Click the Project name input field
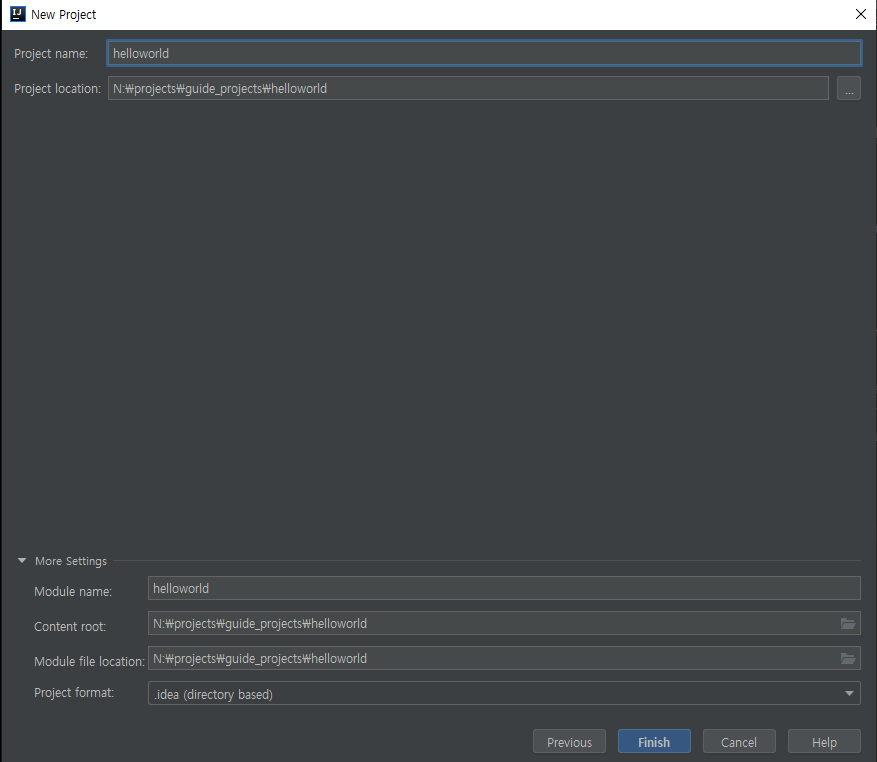 pyautogui.click(x=484, y=53)
